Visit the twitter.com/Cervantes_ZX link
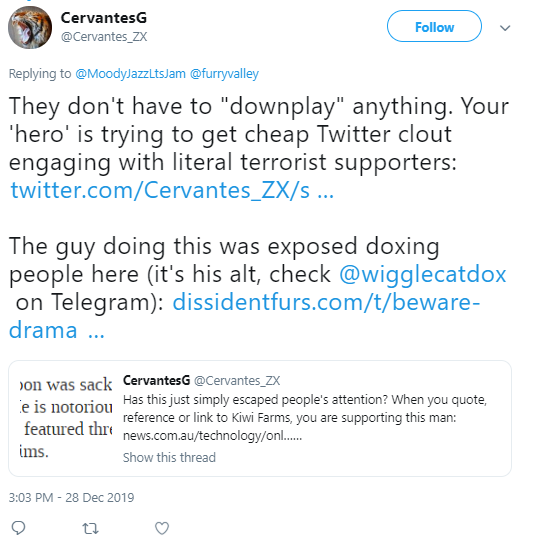The height and width of the screenshot is (551, 541). (x=172, y=190)
